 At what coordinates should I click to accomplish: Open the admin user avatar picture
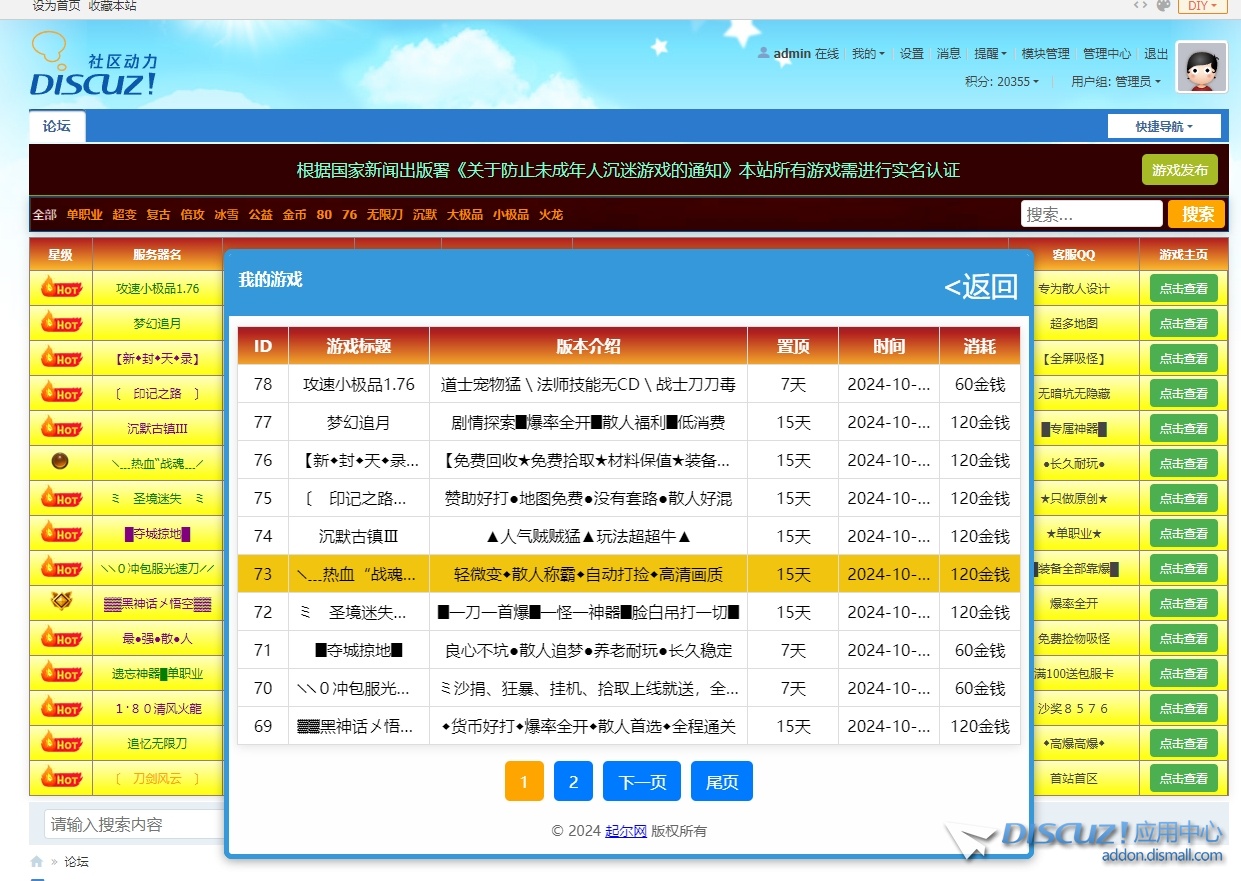point(1201,67)
